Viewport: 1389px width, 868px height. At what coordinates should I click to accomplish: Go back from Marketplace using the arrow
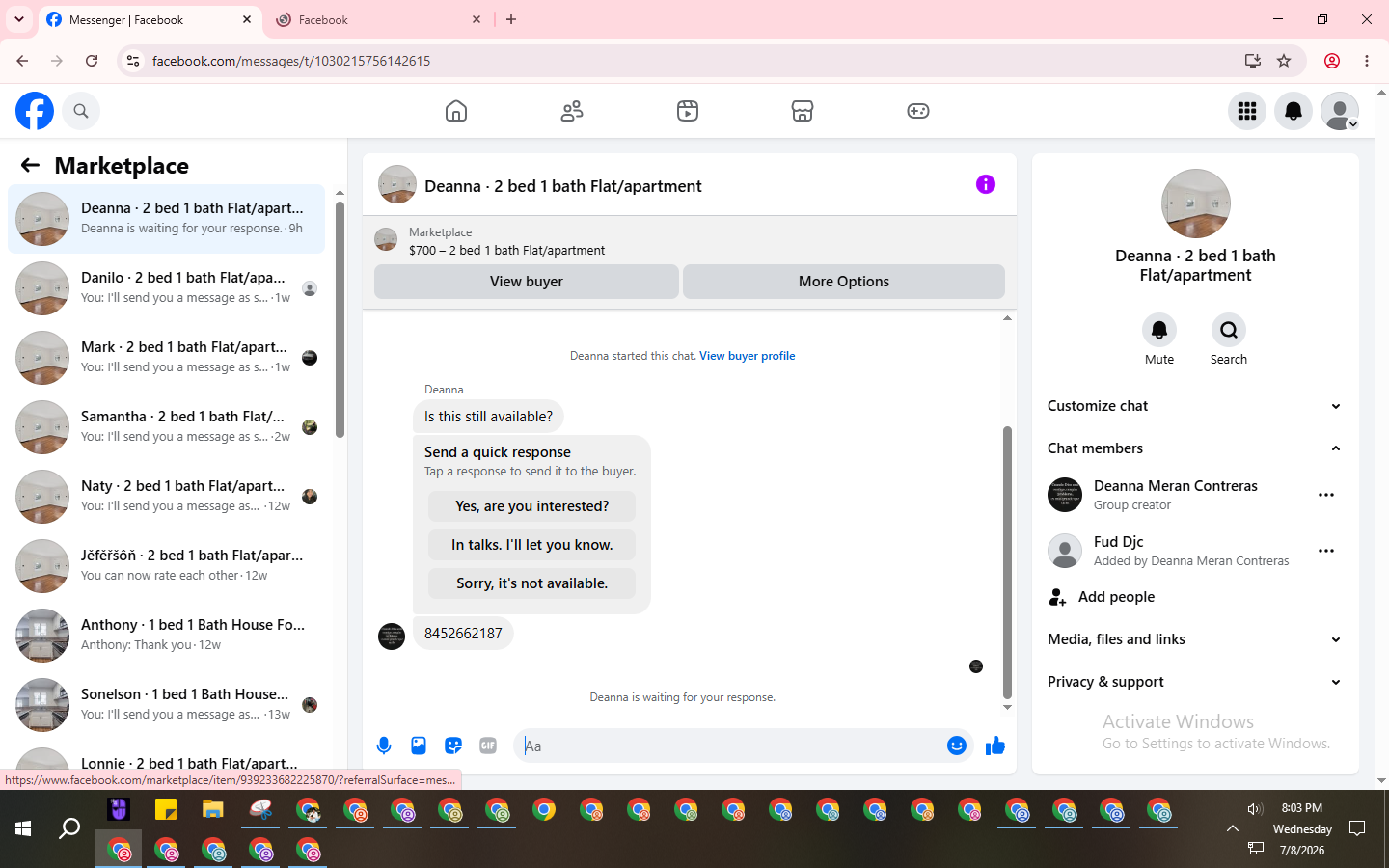(30, 165)
